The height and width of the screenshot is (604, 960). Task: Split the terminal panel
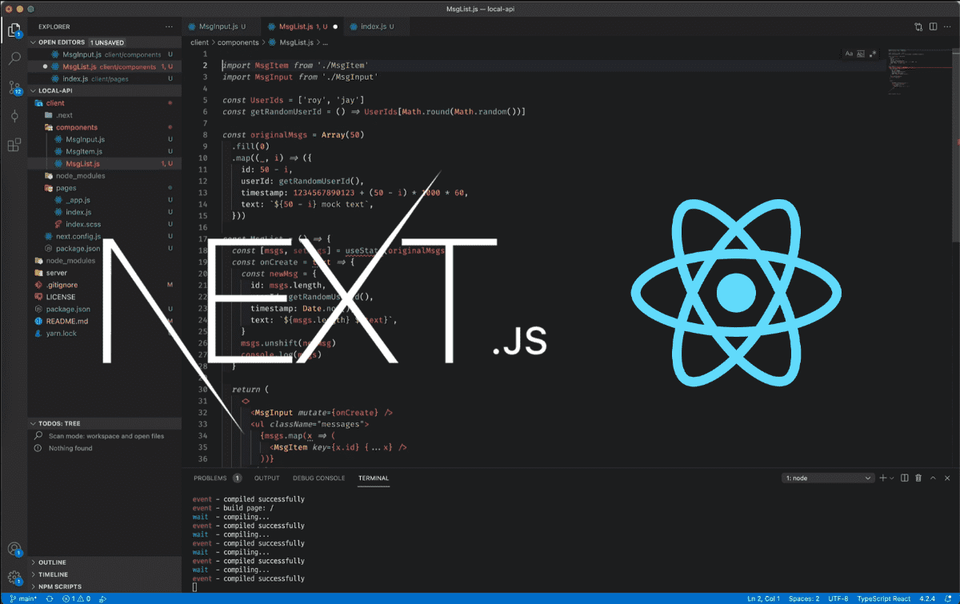coord(904,478)
